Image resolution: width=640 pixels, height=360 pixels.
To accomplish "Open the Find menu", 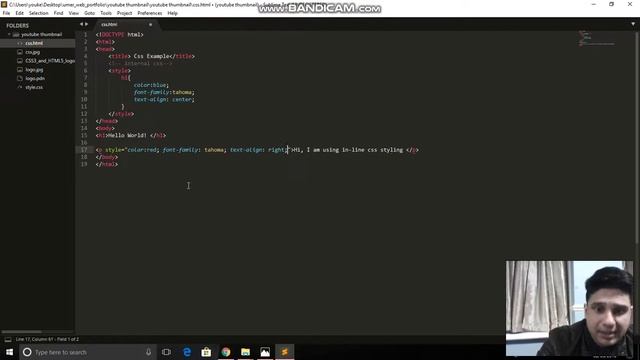I will [x=58, y=13].
